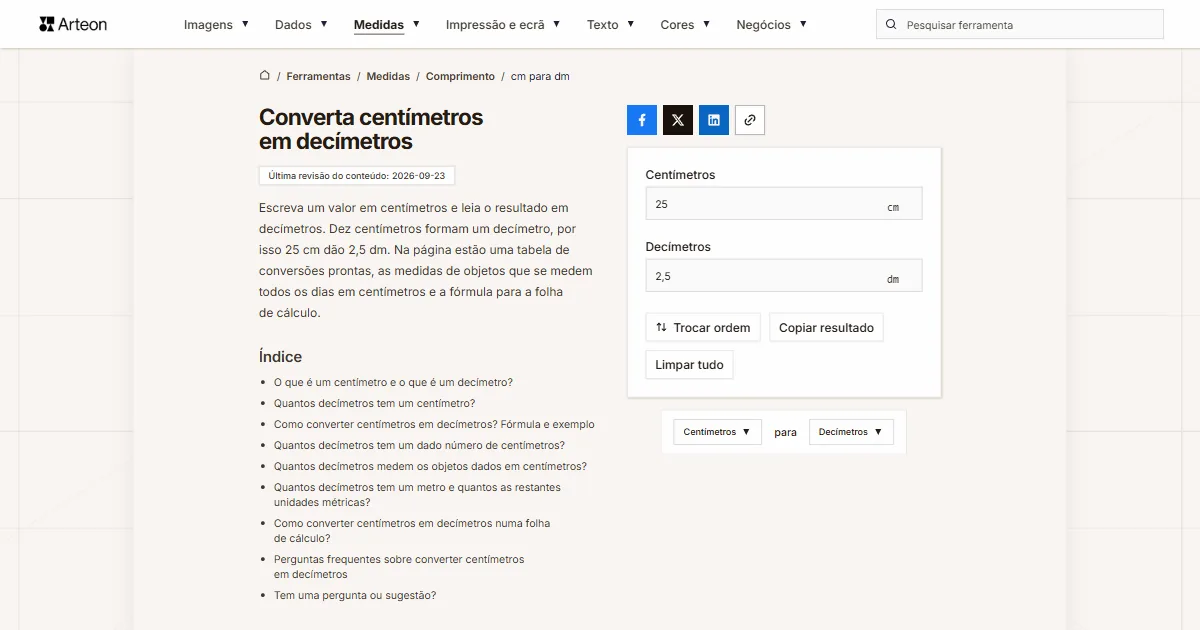Click the 'Índice' heading
Viewport: 1200px width, 630px height.
(280, 357)
